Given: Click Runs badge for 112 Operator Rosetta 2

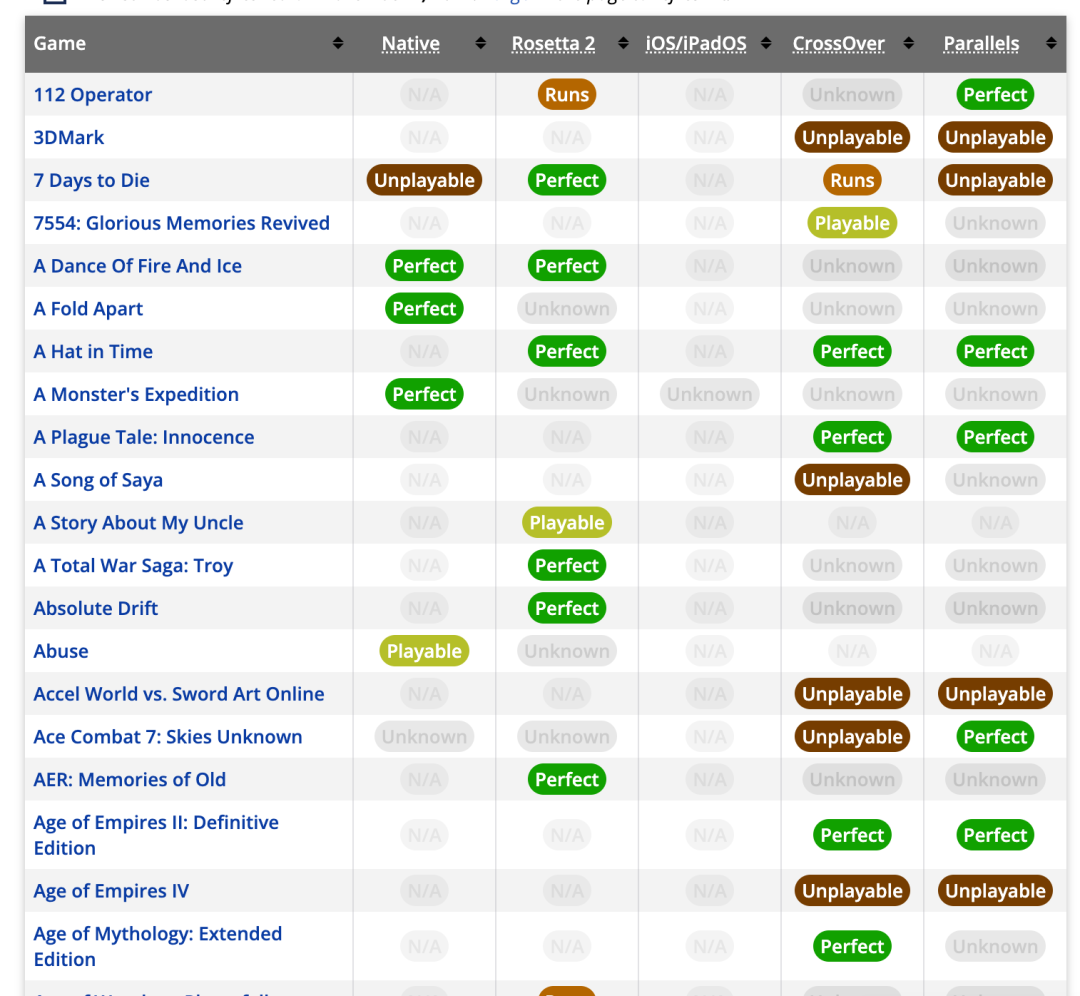Looking at the screenshot, I should [567, 94].
